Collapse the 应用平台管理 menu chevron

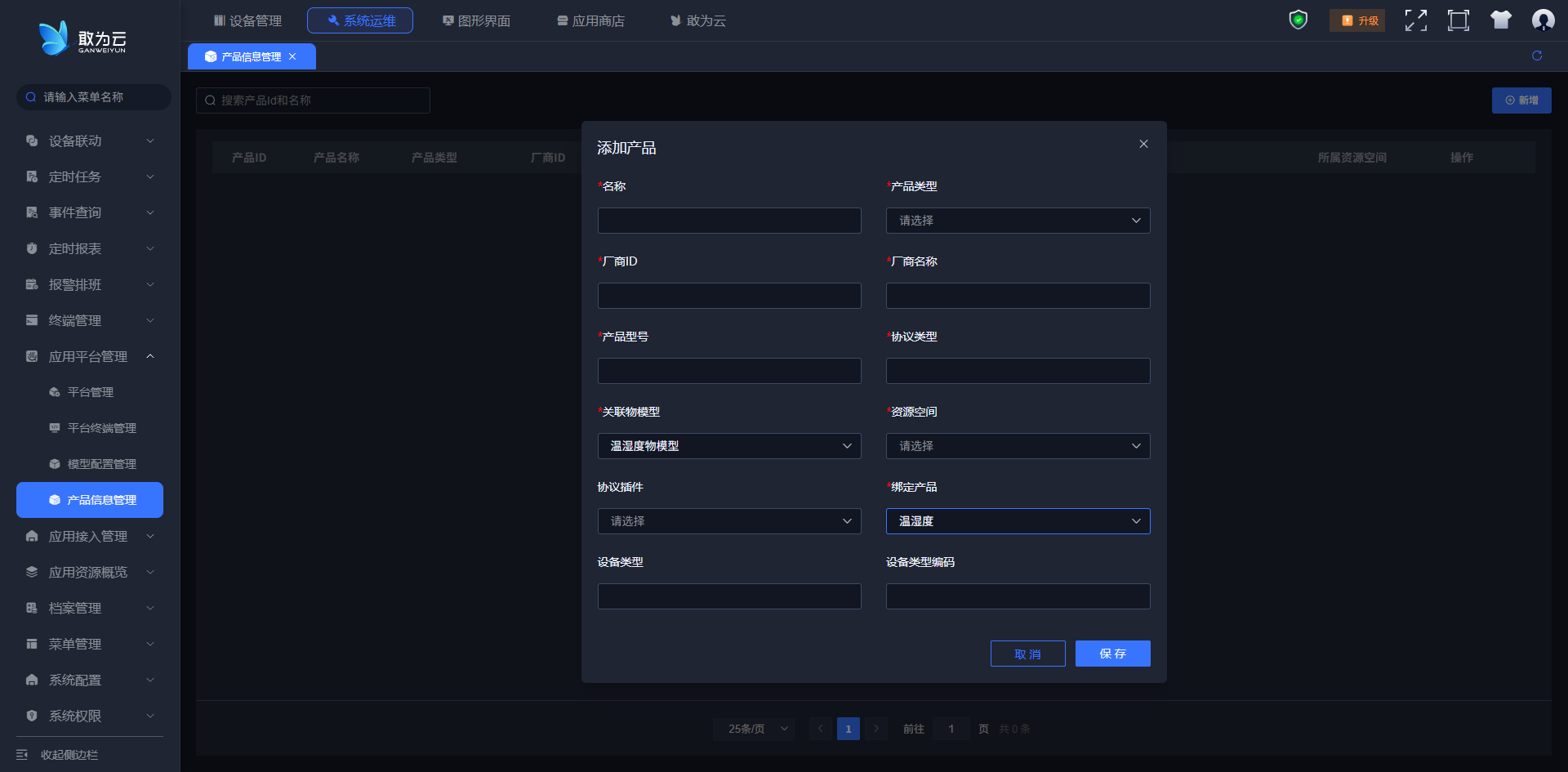[150, 356]
